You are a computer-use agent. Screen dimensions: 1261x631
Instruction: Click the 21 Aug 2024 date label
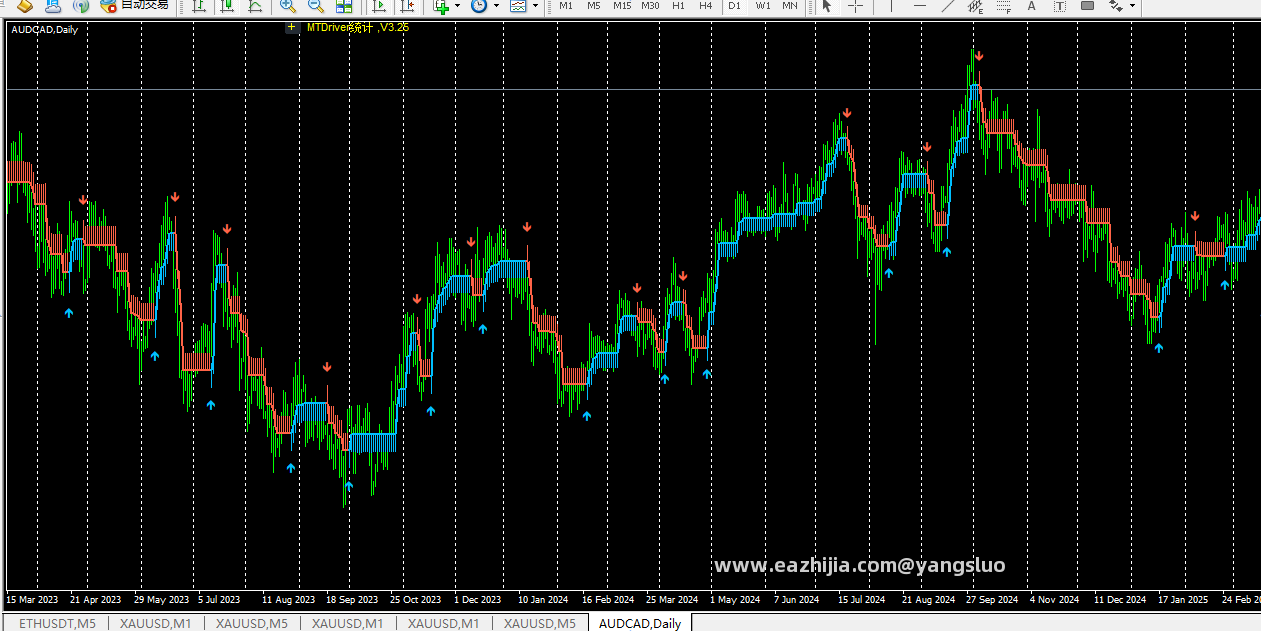pos(928,600)
